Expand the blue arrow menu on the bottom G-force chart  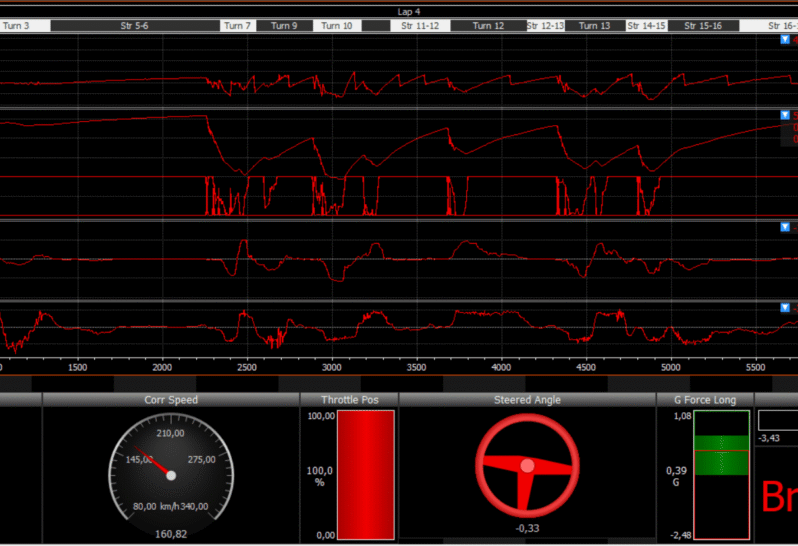[785, 307]
